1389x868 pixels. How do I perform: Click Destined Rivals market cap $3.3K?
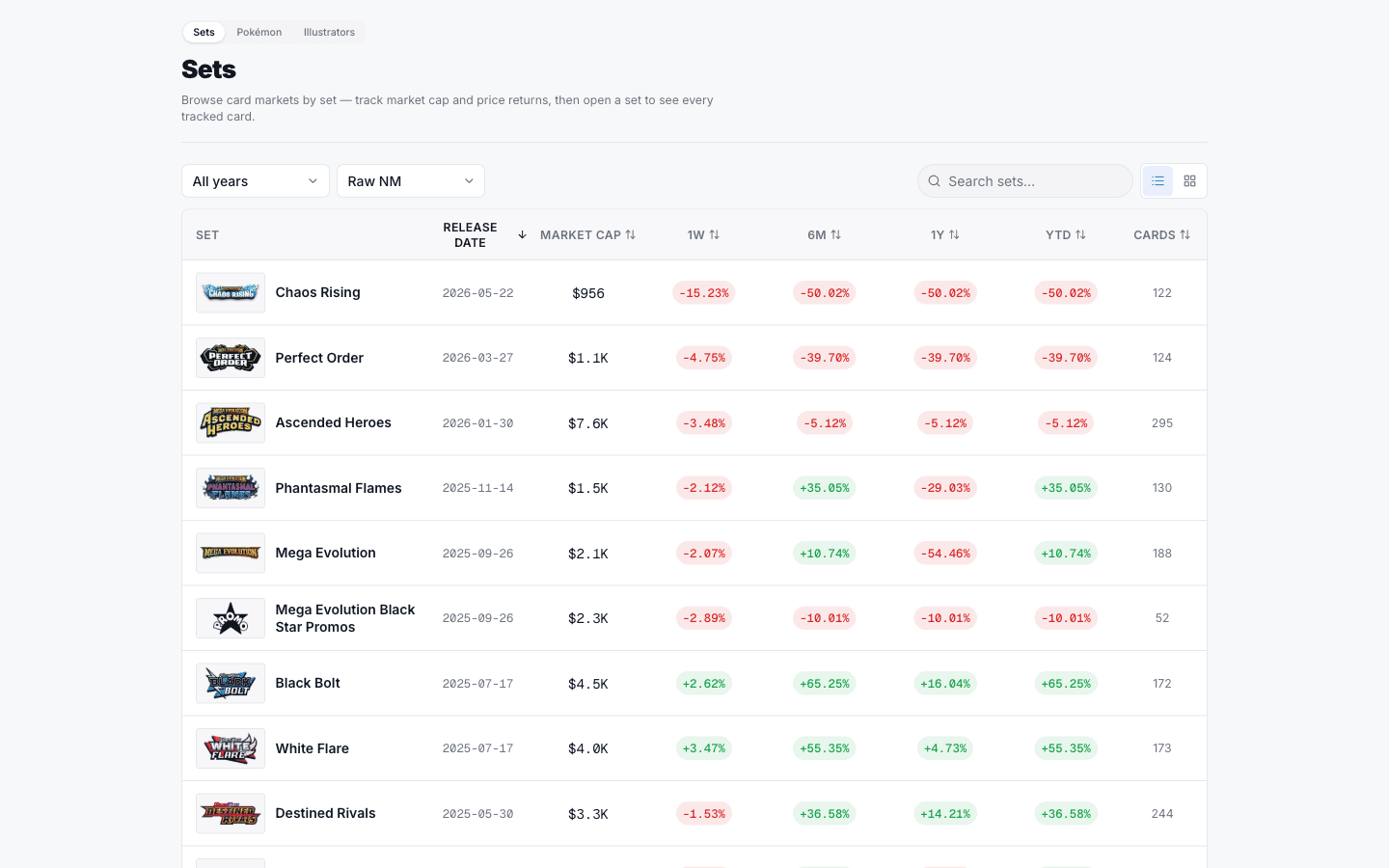point(588,814)
